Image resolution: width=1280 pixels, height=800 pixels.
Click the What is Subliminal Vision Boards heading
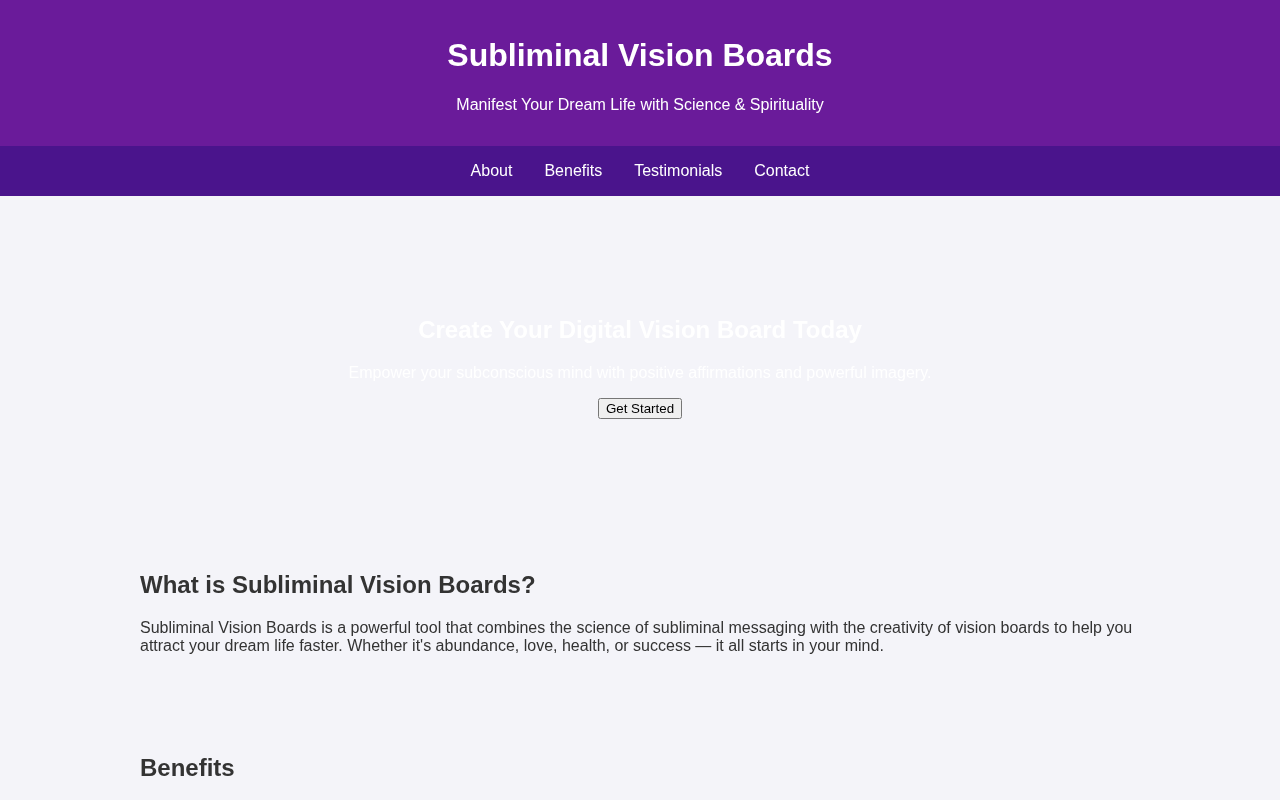(x=338, y=585)
